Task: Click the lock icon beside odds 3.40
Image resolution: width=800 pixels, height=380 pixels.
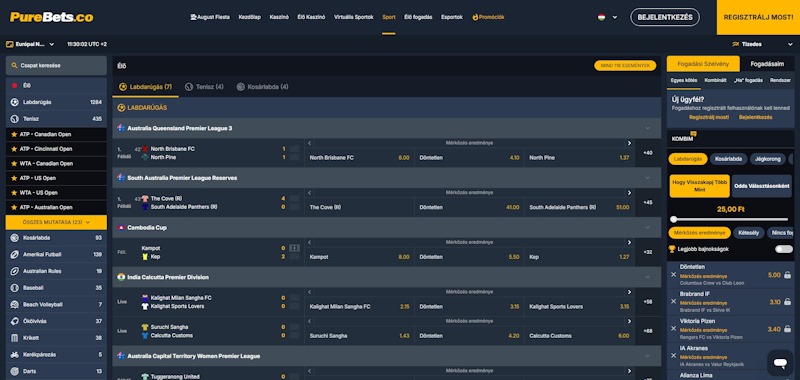Action: pyautogui.click(x=788, y=329)
